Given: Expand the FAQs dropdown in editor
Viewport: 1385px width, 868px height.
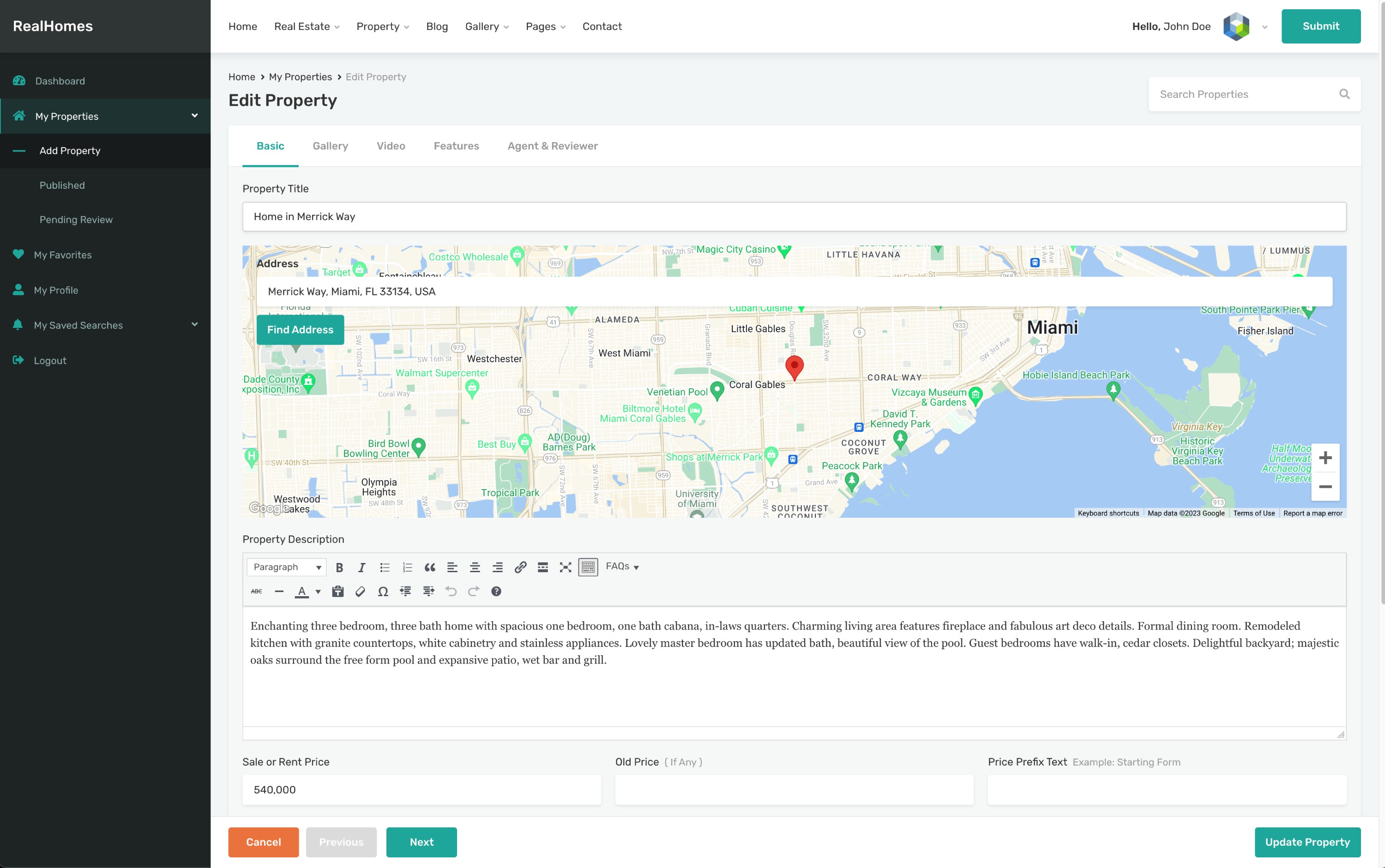Looking at the screenshot, I should click(622, 567).
